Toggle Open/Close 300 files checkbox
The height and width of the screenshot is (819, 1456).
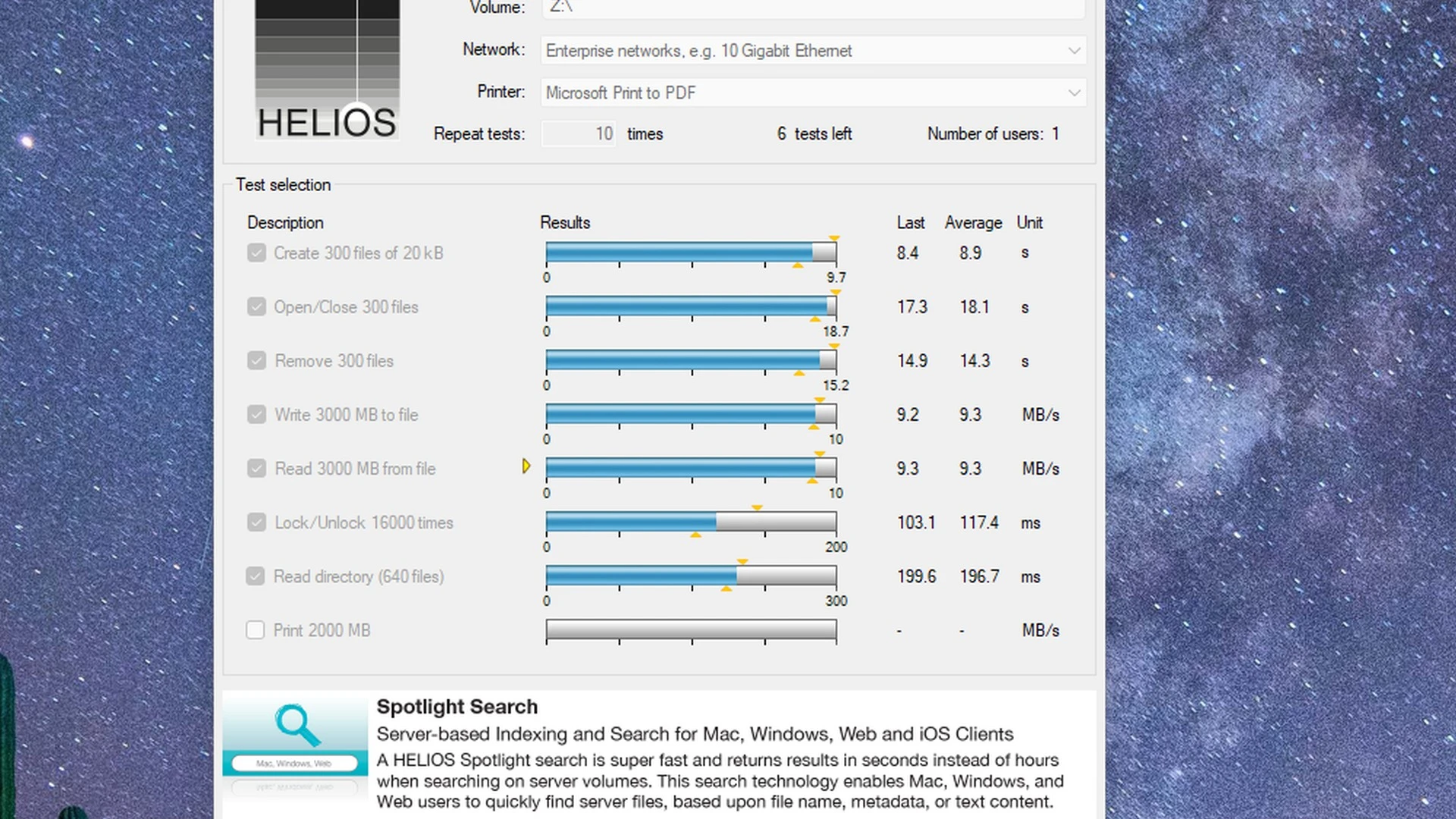256,307
